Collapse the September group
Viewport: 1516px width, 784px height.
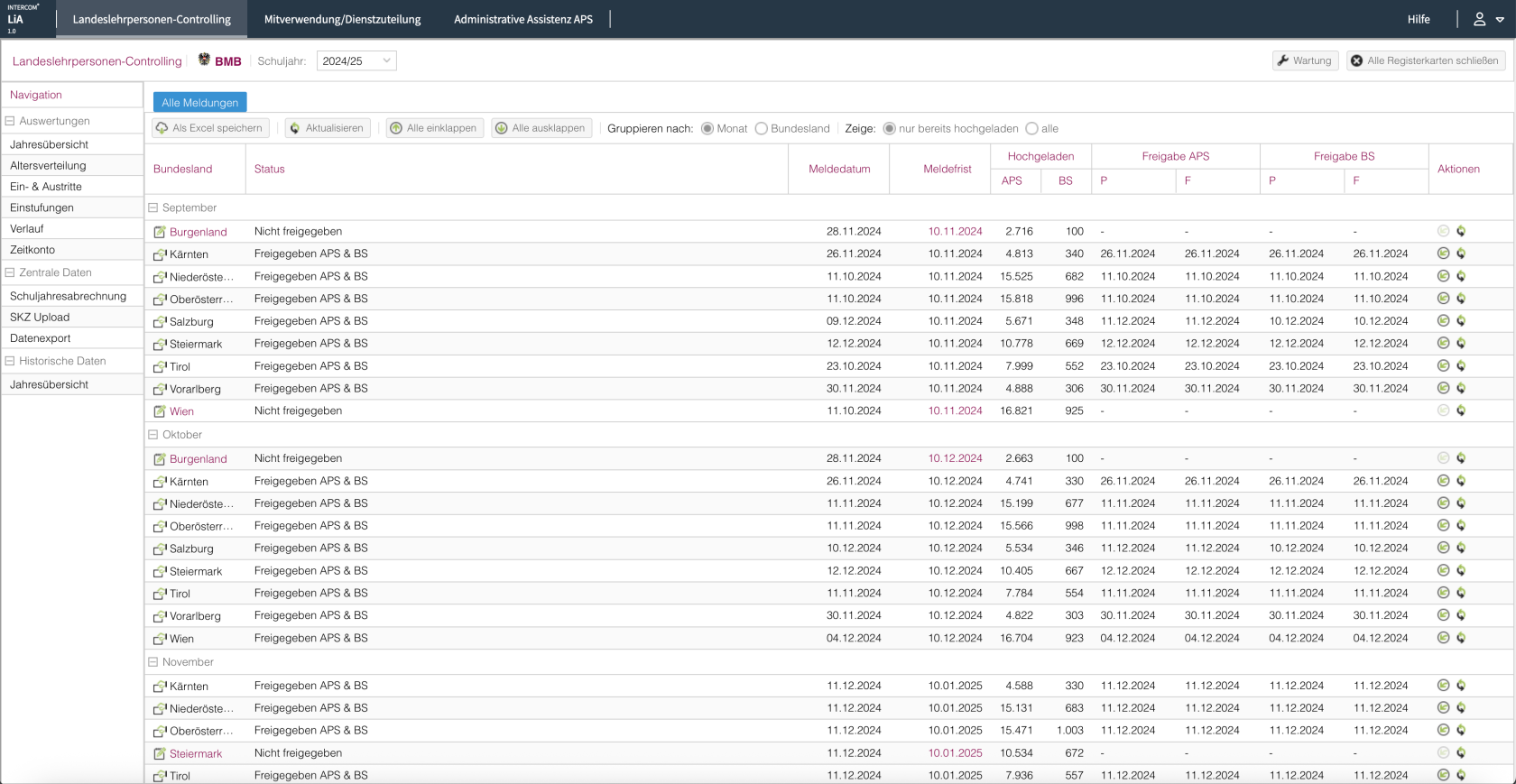(x=153, y=208)
